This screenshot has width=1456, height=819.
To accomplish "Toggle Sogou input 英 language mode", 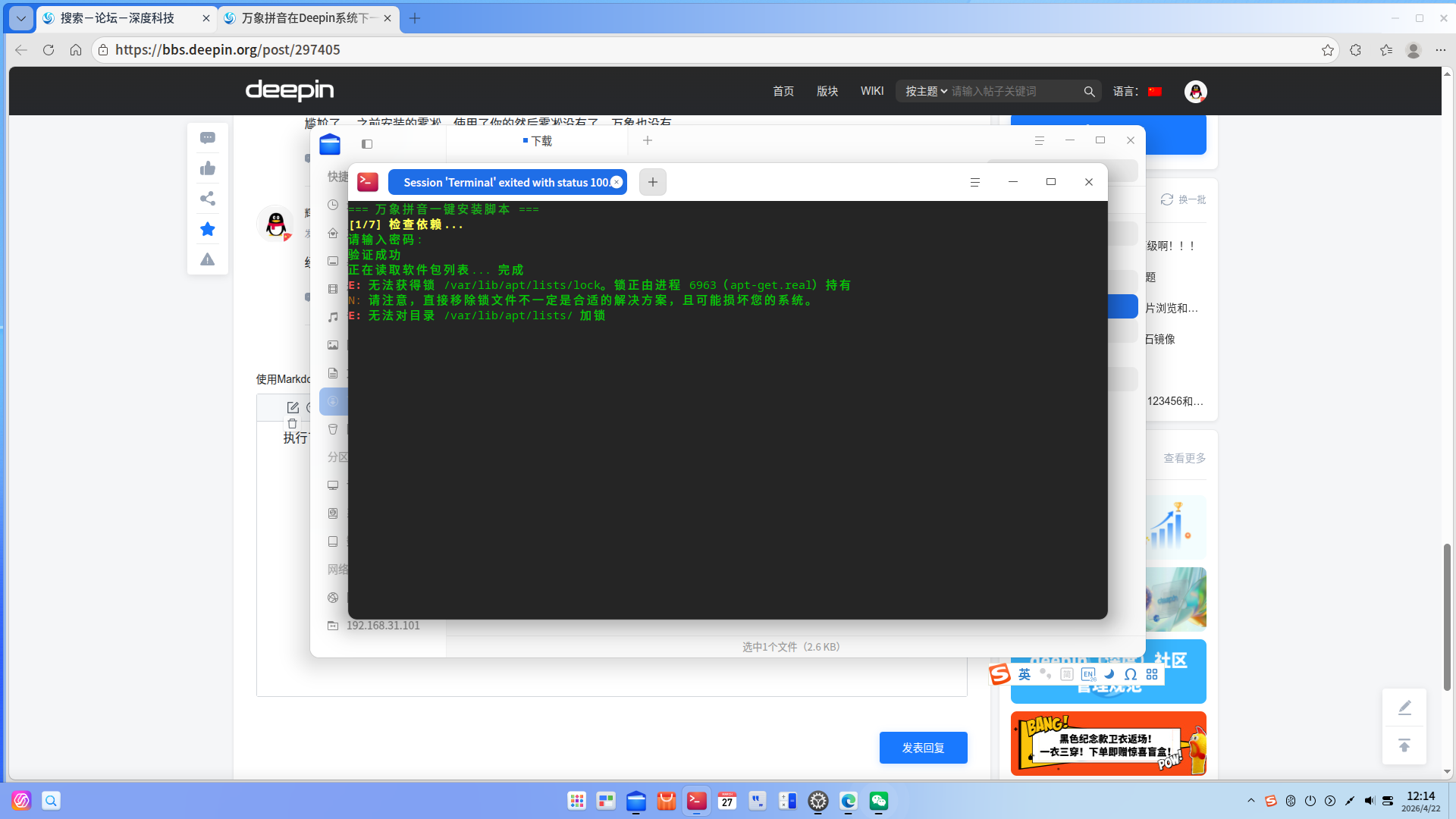I will [1025, 674].
